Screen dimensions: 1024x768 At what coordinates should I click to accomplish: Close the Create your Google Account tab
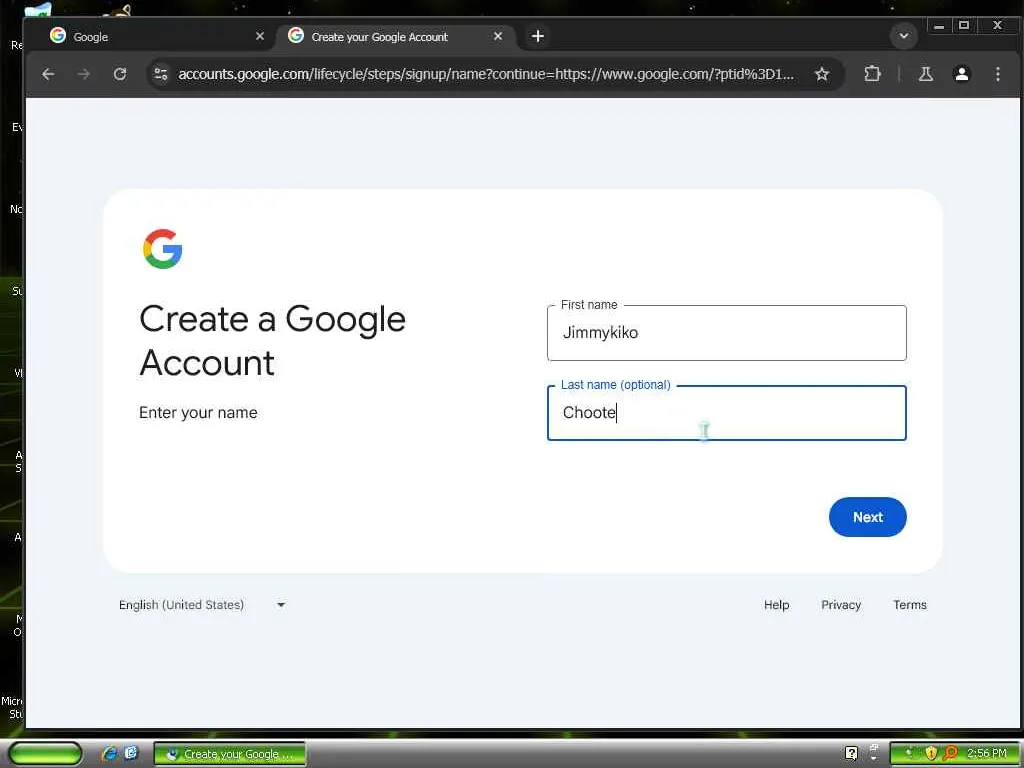(498, 37)
